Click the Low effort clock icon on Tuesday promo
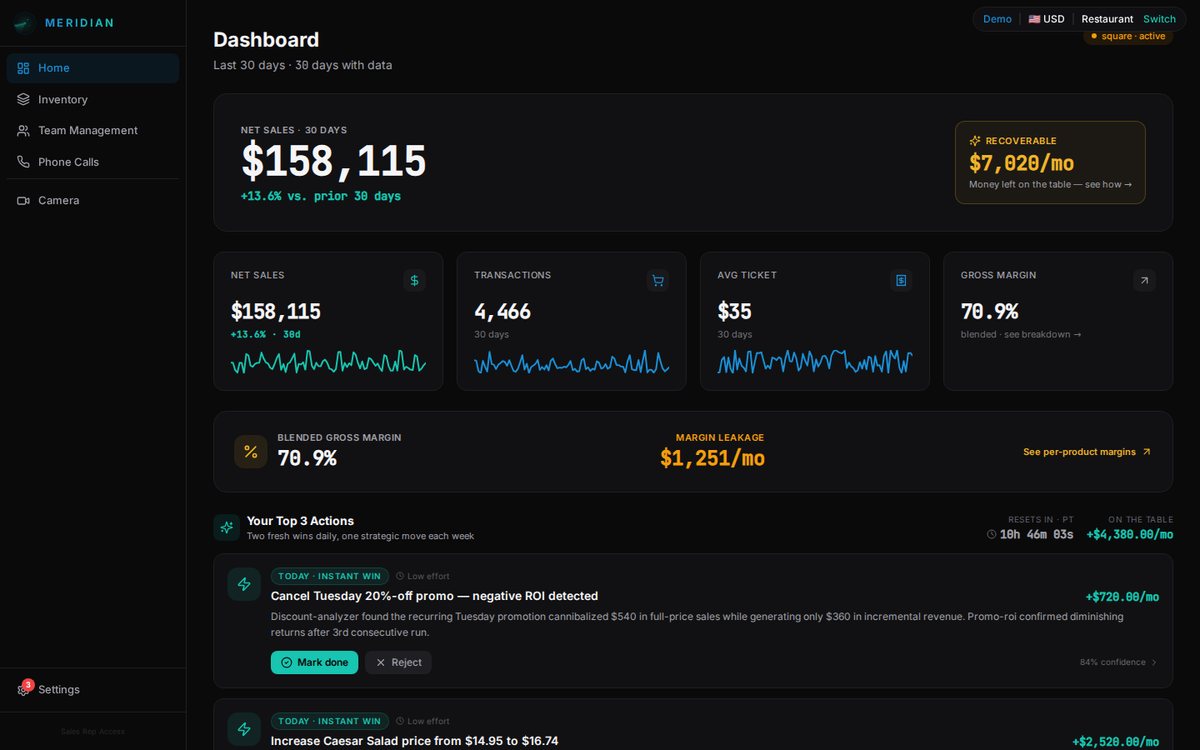The image size is (1200, 750). pos(400,576)
